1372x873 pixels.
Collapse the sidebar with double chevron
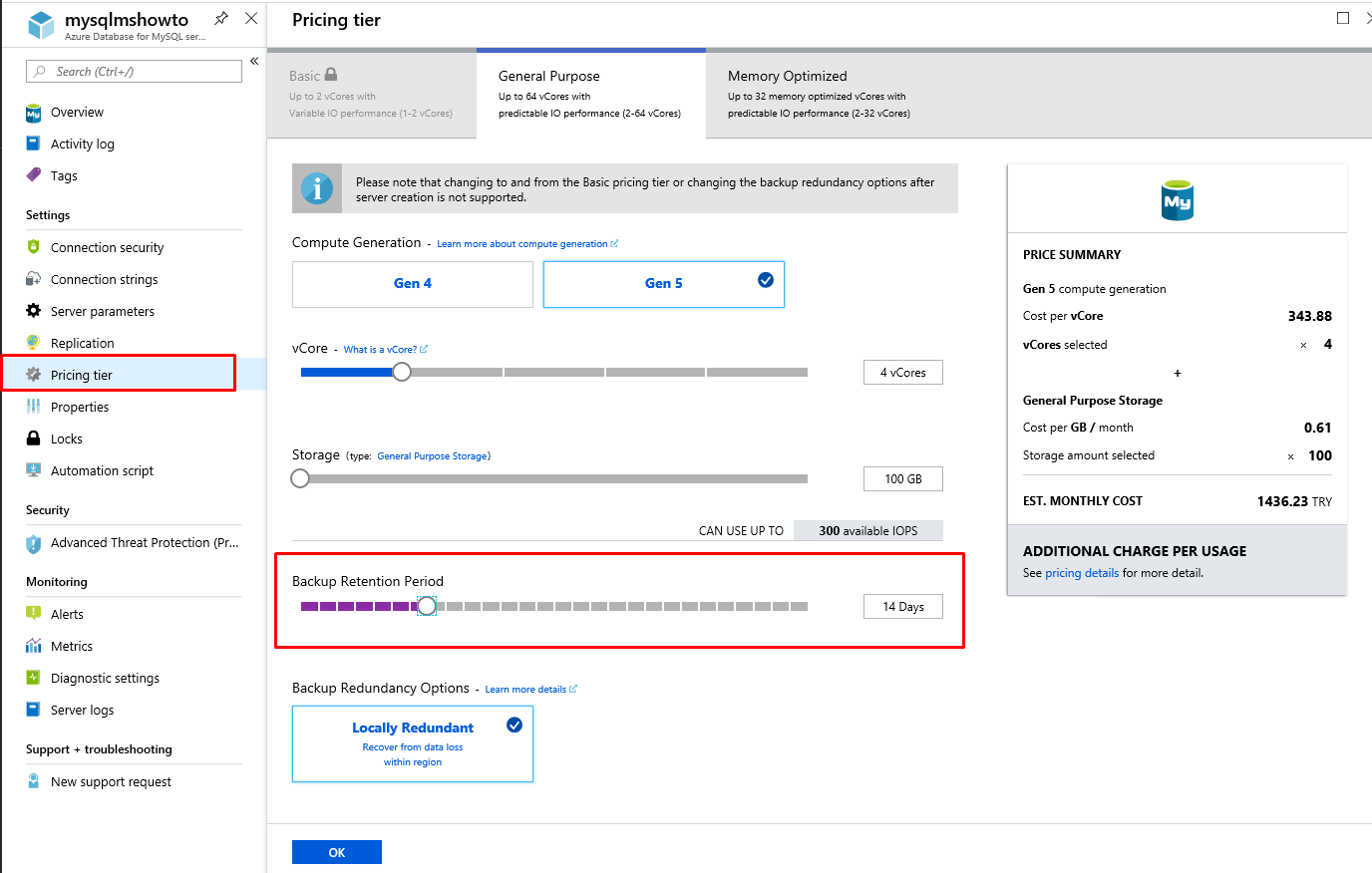click(254, 61)
